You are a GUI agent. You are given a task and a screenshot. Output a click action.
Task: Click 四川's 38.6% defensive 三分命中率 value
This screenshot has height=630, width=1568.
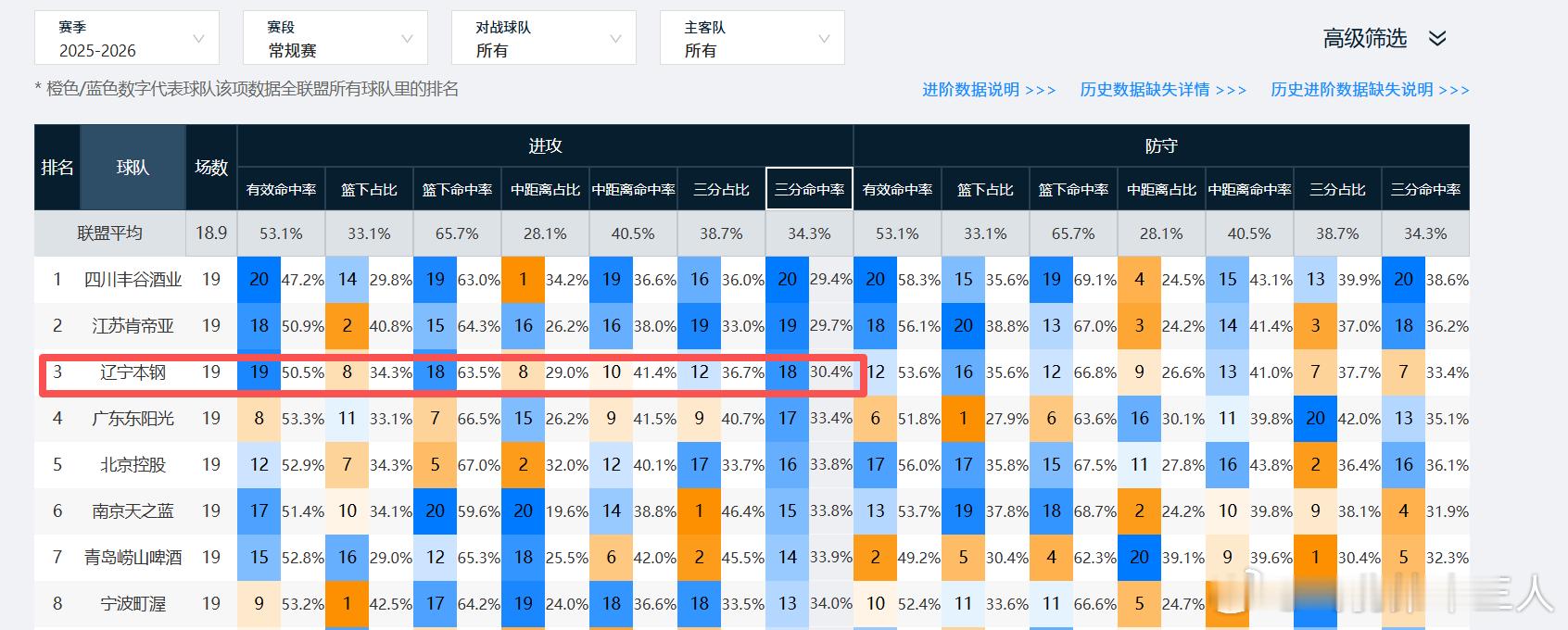1448,280
